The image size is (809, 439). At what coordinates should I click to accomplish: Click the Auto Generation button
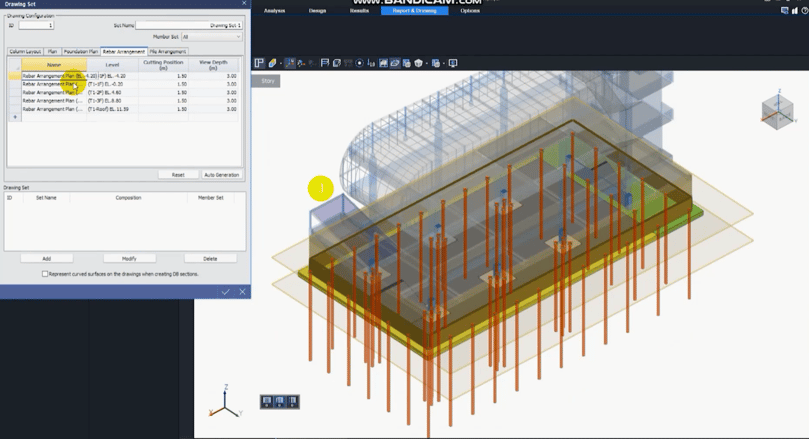(221, 174)
